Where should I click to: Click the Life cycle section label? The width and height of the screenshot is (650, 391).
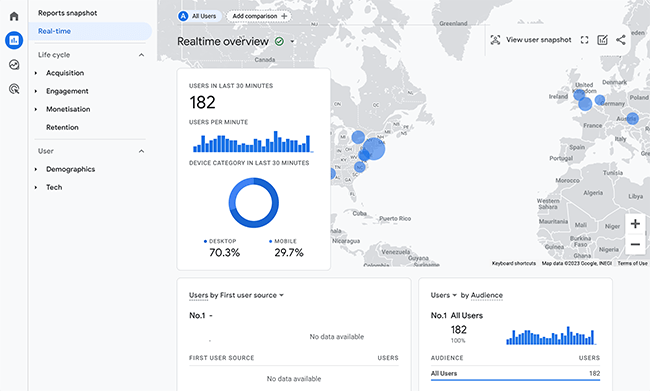54,55
